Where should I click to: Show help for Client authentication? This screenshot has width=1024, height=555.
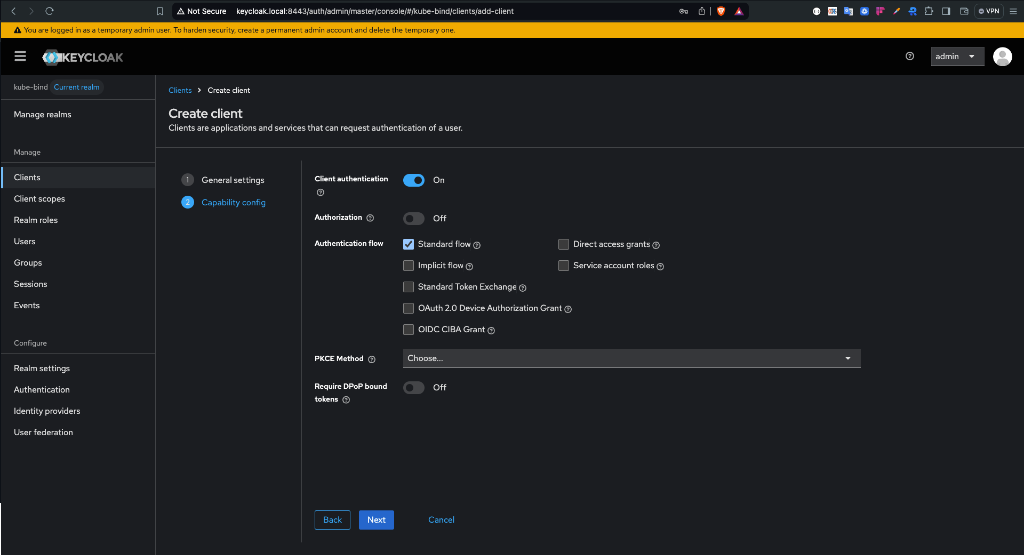point(320,193)
